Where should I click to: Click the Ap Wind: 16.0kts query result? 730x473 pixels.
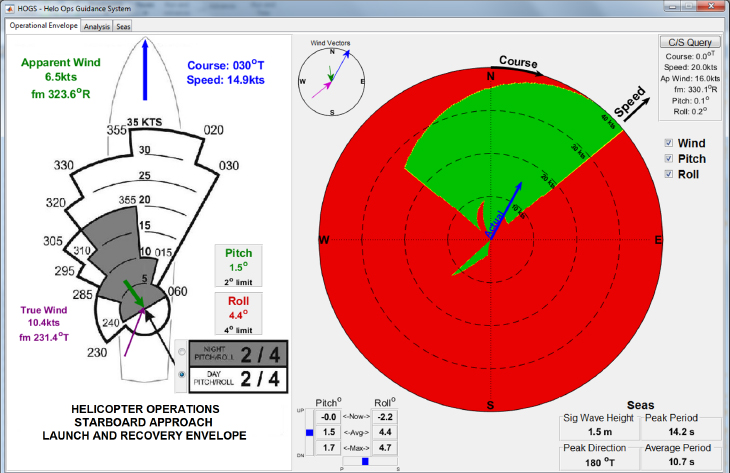point(690,78)
